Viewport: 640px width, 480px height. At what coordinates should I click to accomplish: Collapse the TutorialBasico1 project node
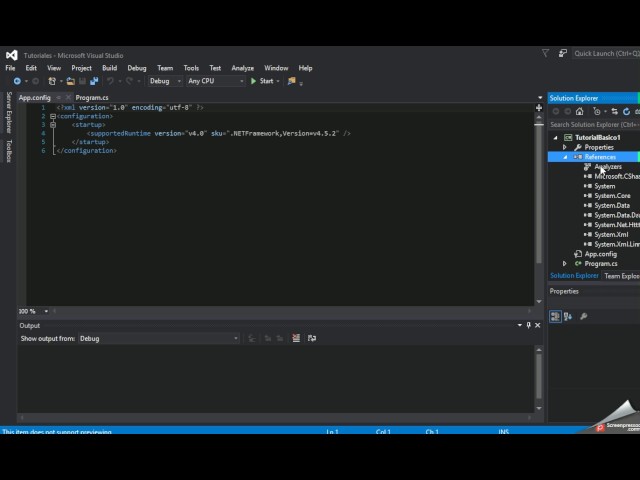tap(556, 138)
